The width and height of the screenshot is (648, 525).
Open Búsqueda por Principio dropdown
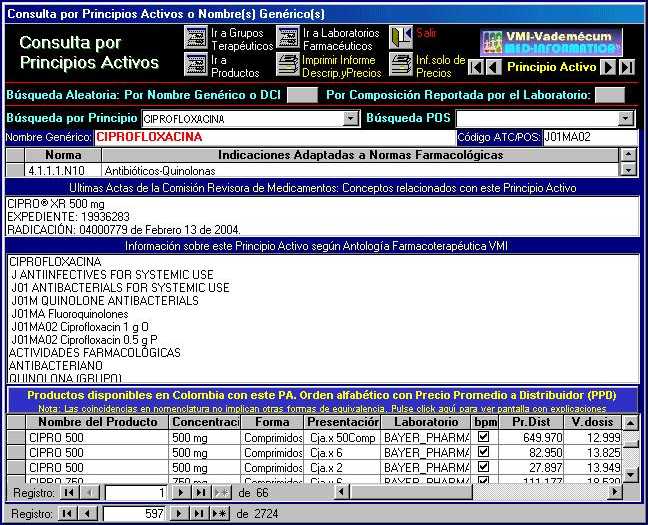350,119
